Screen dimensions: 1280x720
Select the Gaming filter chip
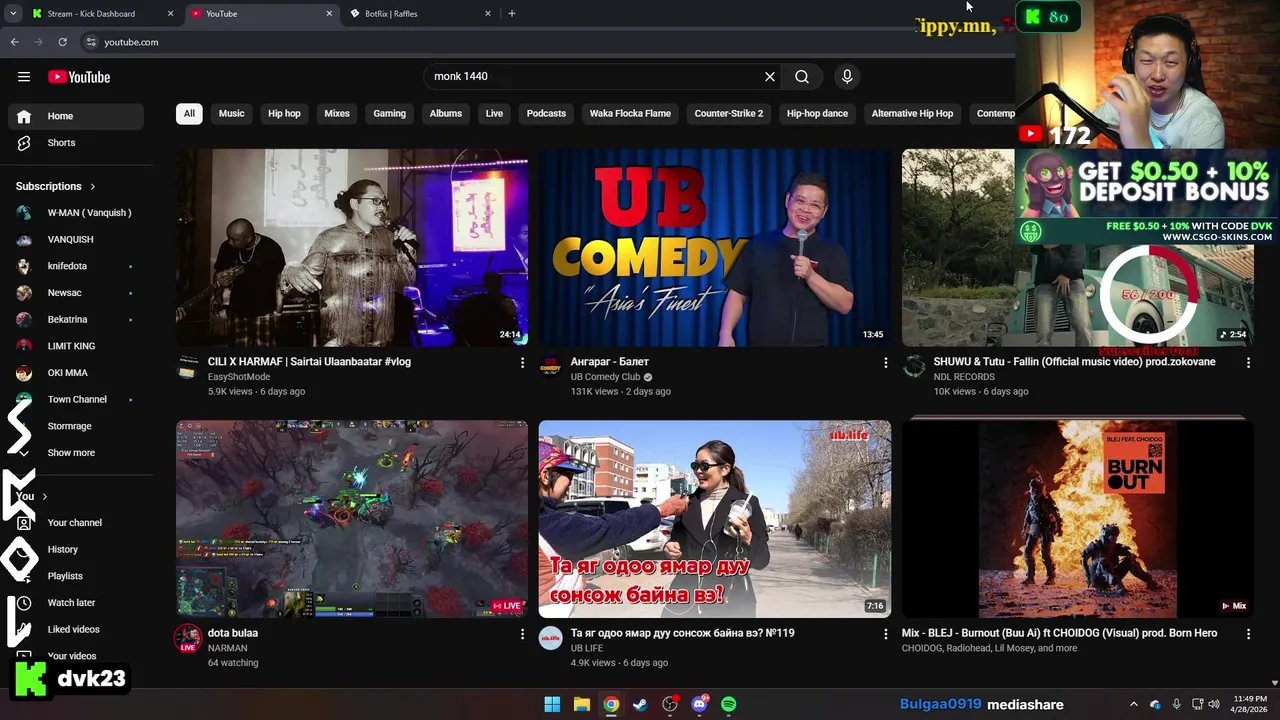389,113
